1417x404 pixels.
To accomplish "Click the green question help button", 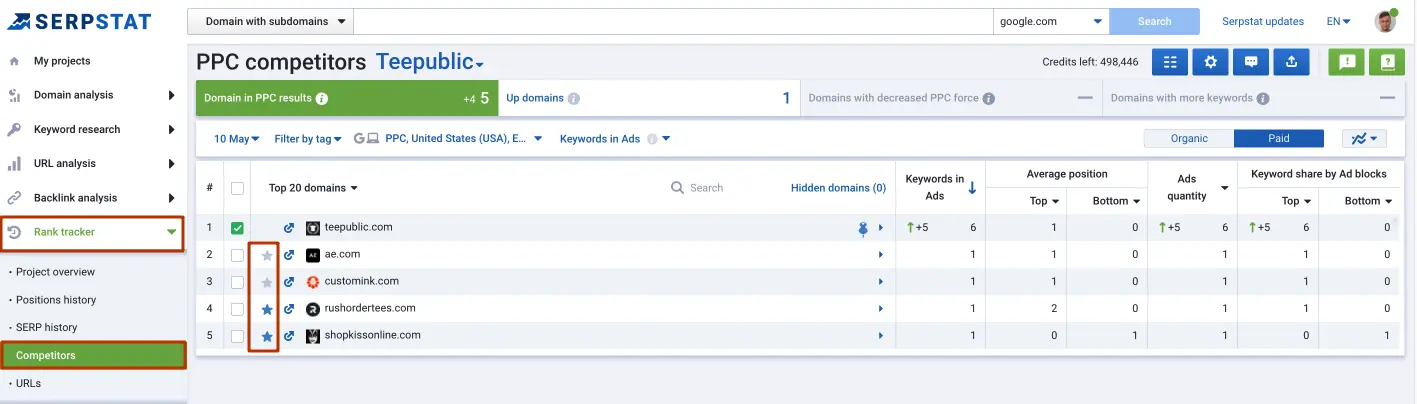I will [x=1387, y=62].
